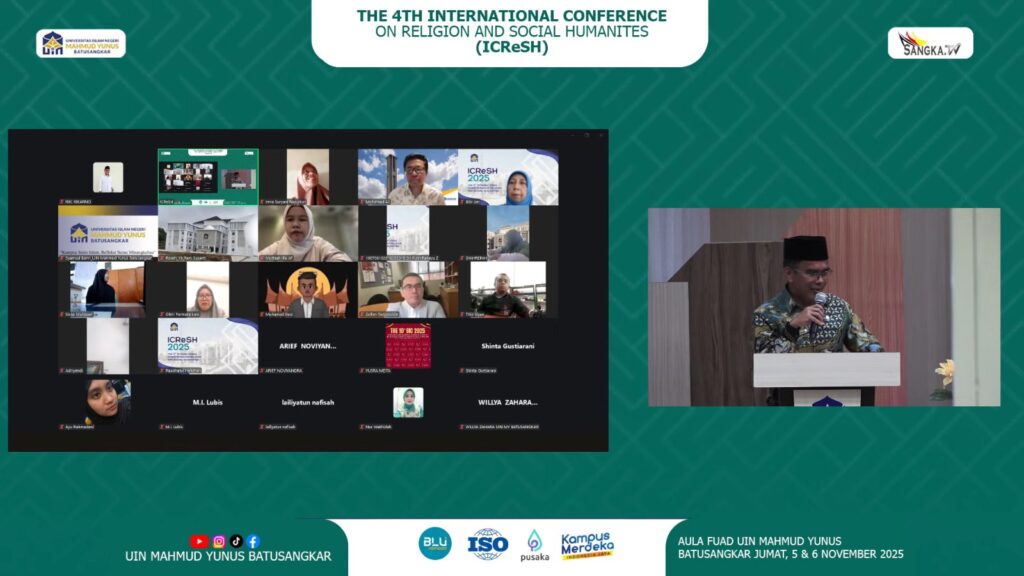The width and height of the screenshot is (1024, 576).
Task: Close the meeting window inside the stream
Action: pos(600,135)
